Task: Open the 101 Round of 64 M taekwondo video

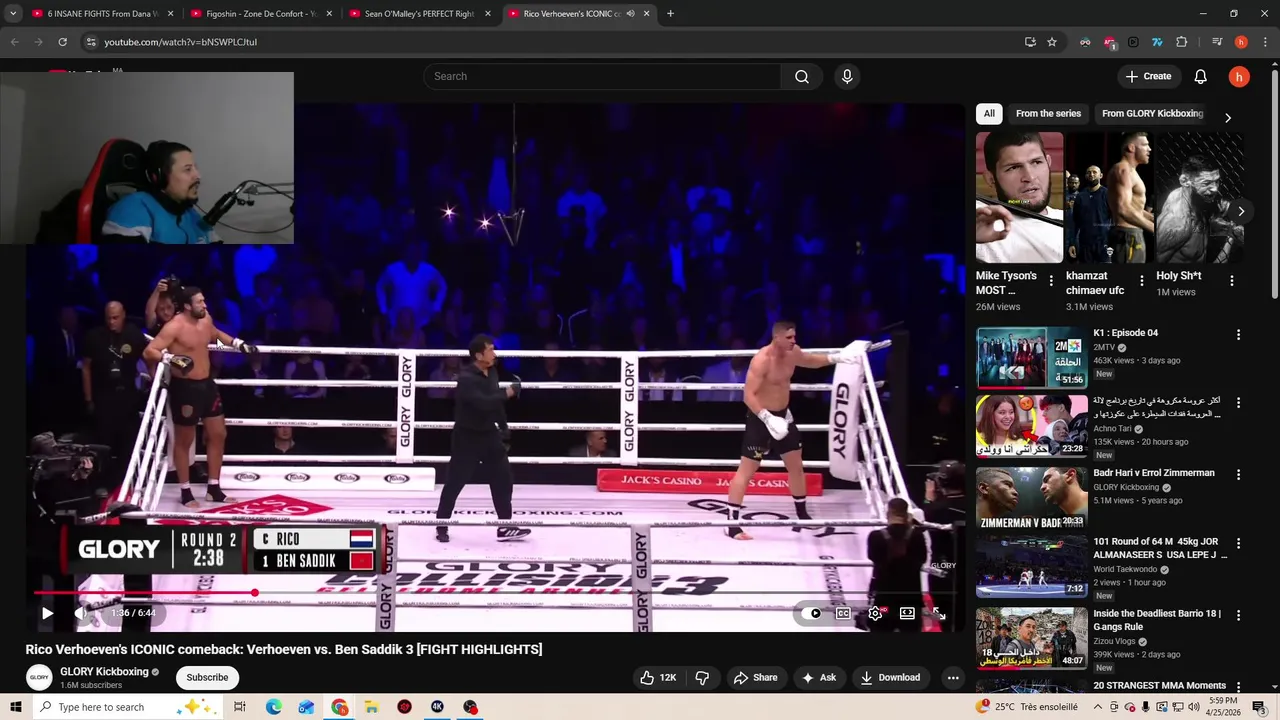Action: point(1031,567)
